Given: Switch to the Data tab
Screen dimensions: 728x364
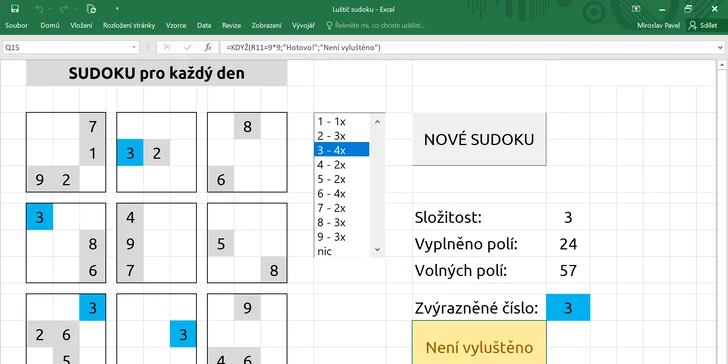Looking at the screenshot, I should (204, 26).
